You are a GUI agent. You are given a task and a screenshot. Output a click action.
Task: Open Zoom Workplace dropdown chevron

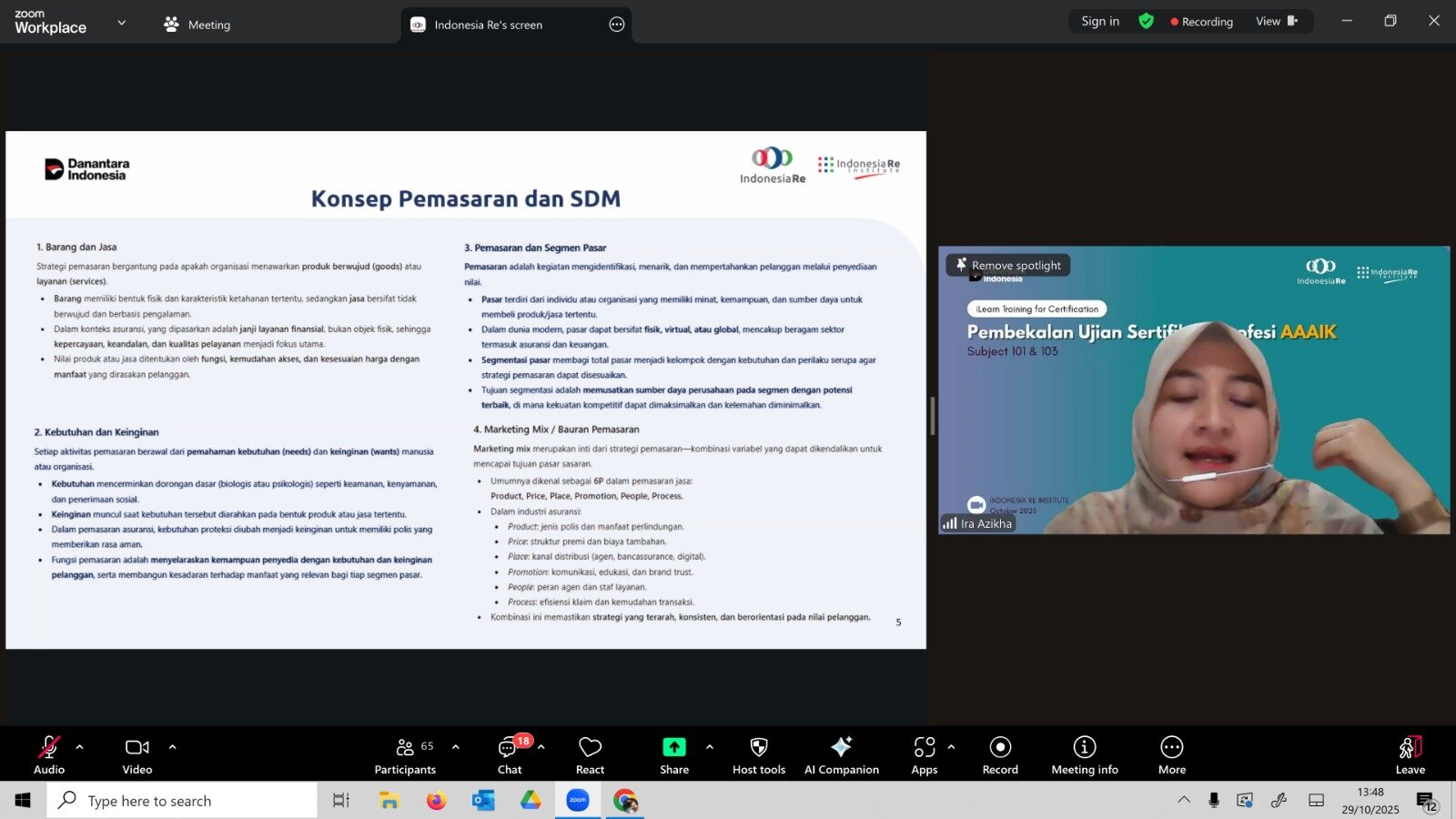(x=122, y=23)
